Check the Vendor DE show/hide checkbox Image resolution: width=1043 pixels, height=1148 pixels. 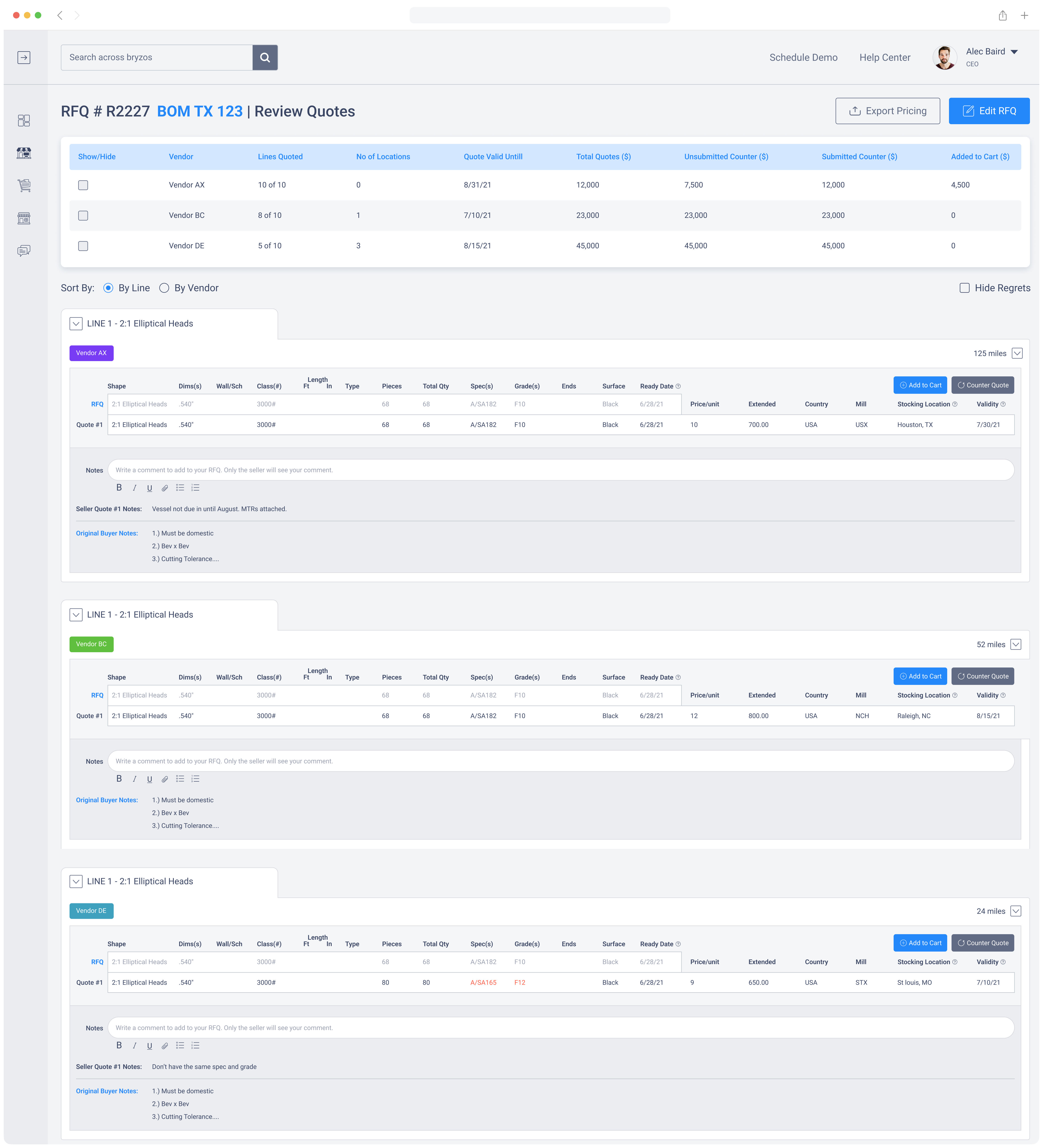83,246
